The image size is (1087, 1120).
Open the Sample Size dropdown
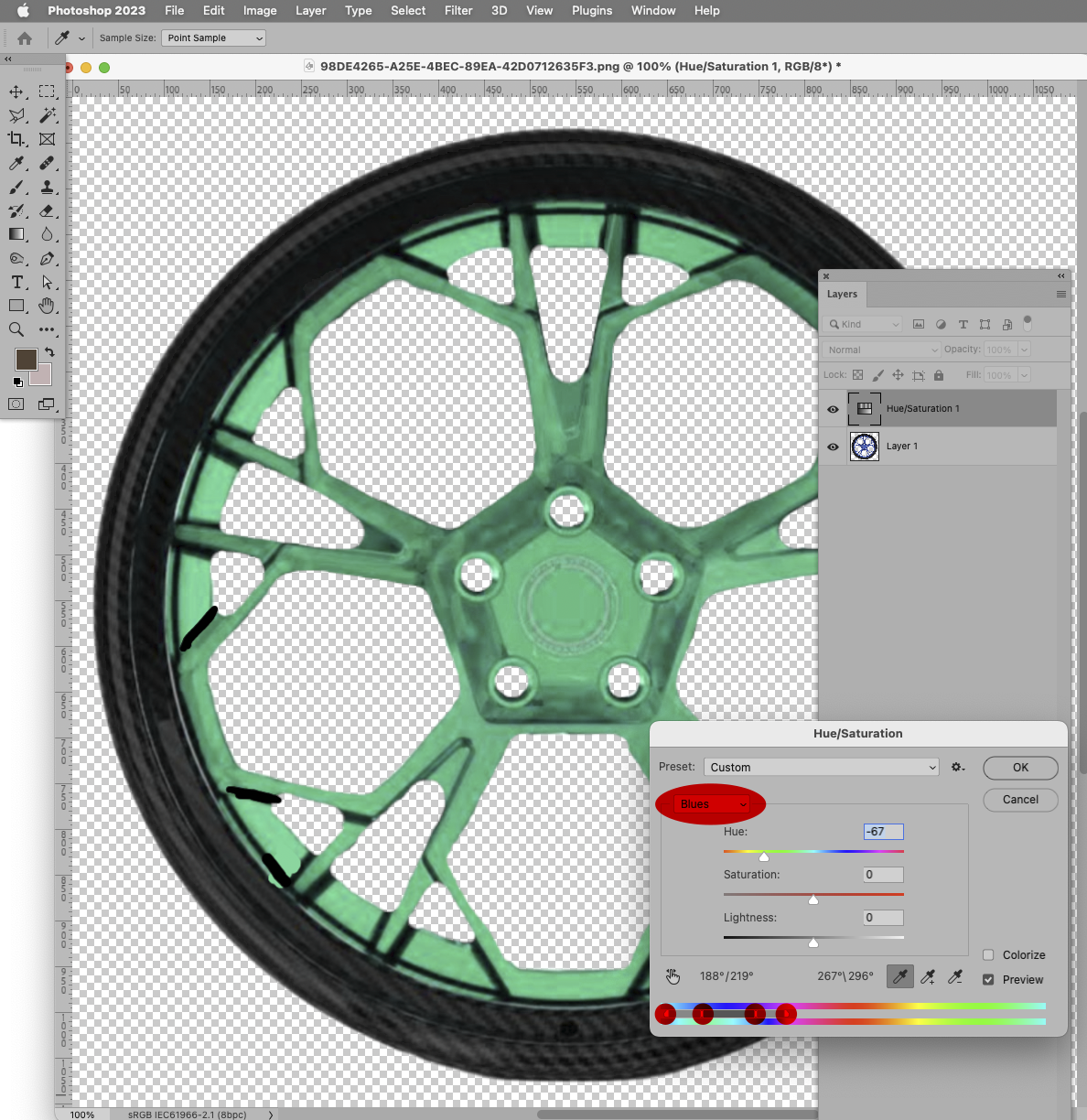click(213, 38)
